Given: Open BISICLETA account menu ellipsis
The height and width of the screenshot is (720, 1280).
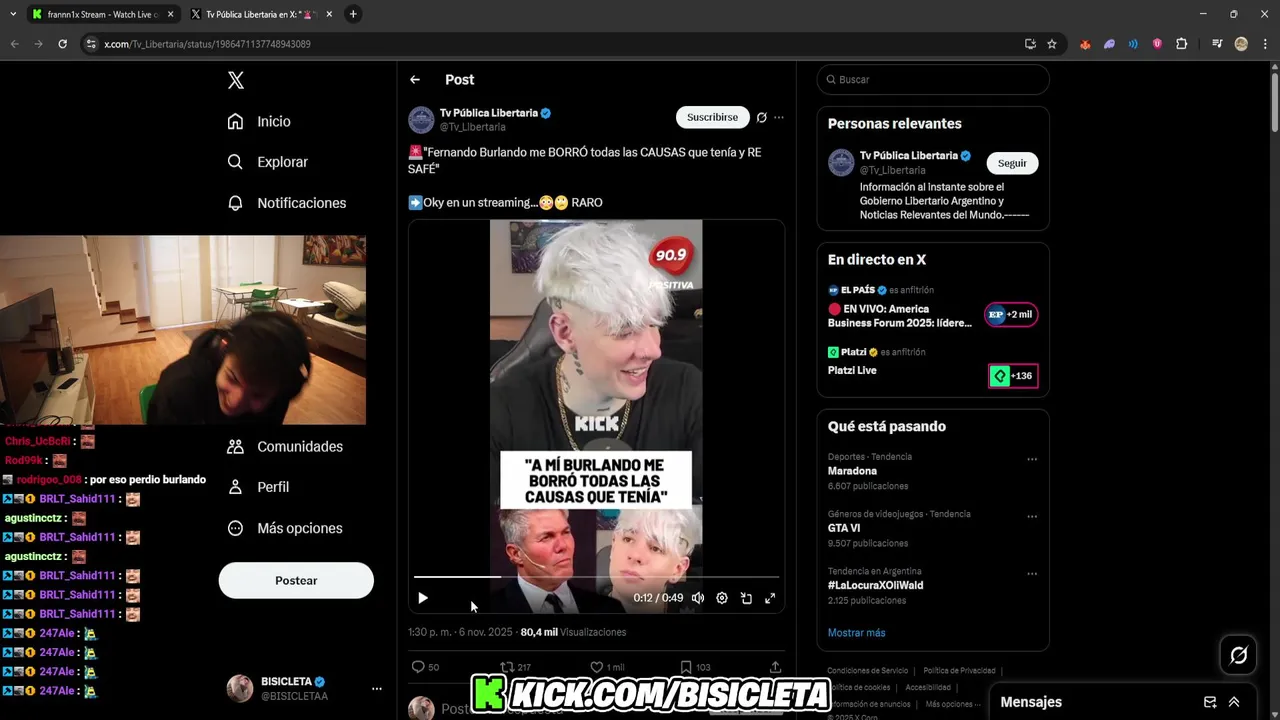Looking at the screenshot, I should (x=377, y=689).
